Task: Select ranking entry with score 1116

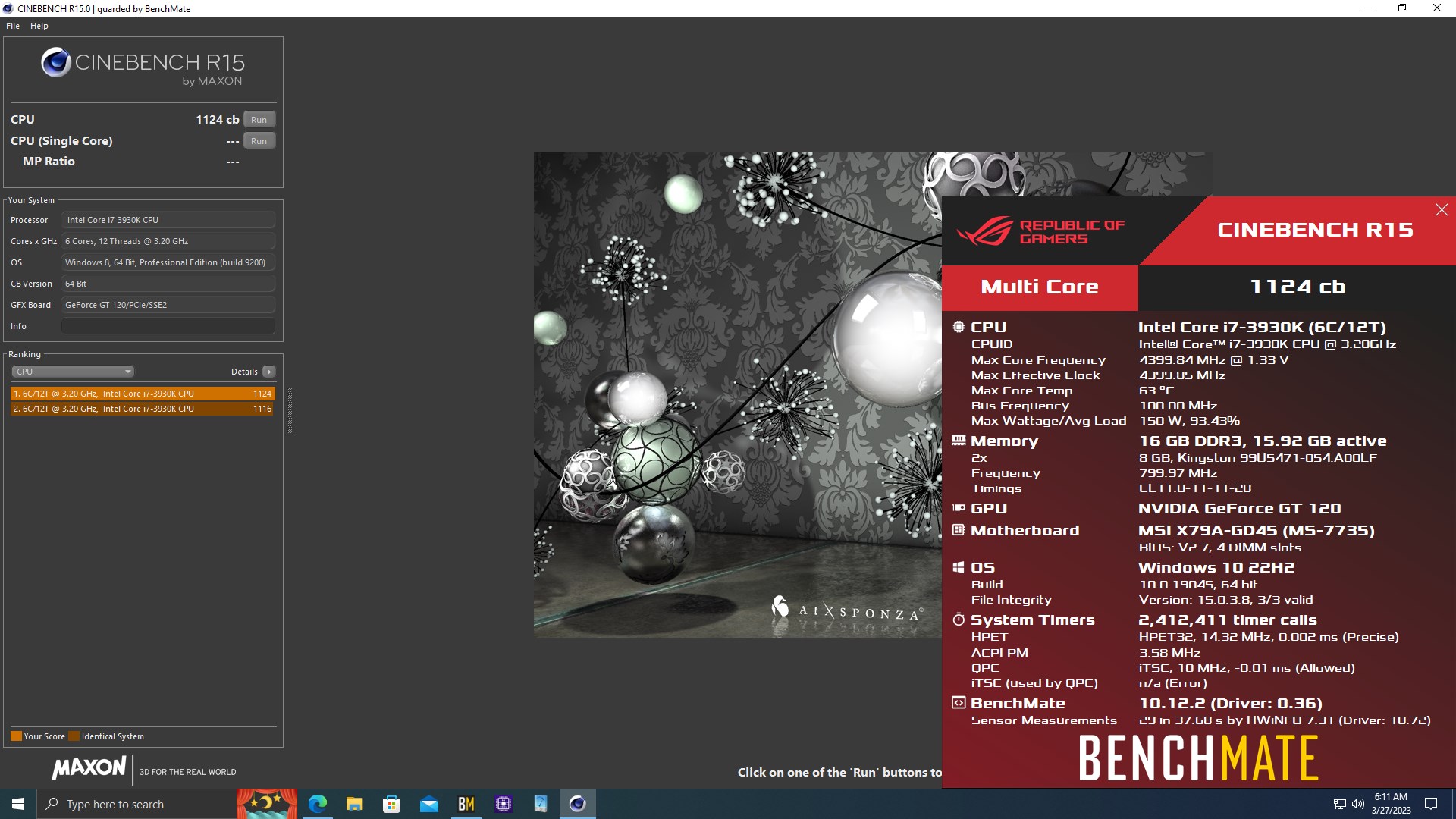Action: click(143, 409)
